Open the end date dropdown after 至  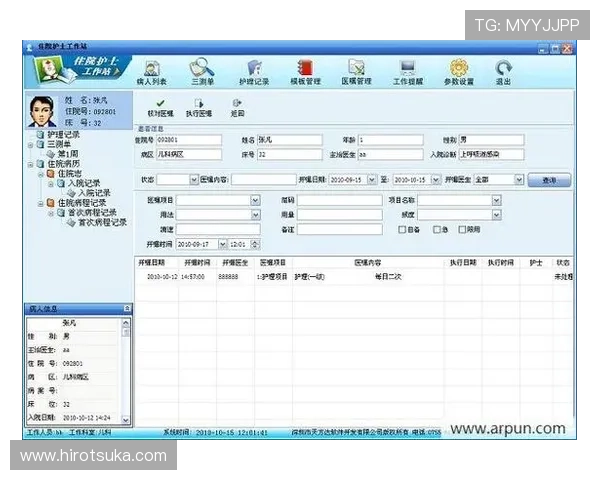(435, 180)
